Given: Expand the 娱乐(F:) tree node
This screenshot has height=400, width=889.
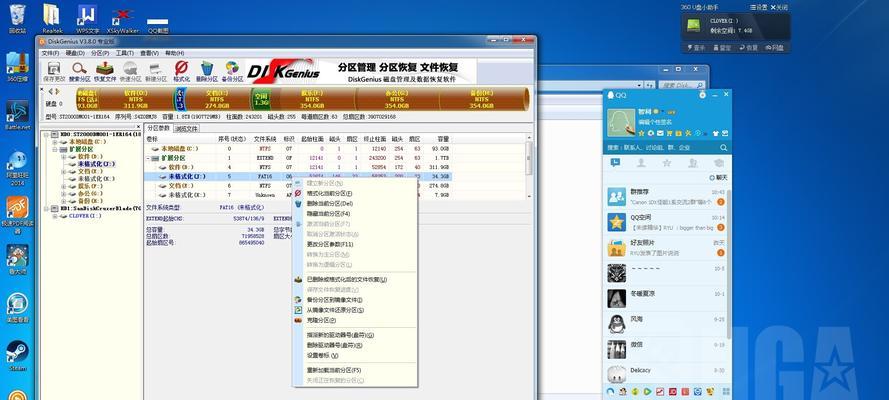Looking at the screenshot, I should pyautogui.click(x=64, y=186).
